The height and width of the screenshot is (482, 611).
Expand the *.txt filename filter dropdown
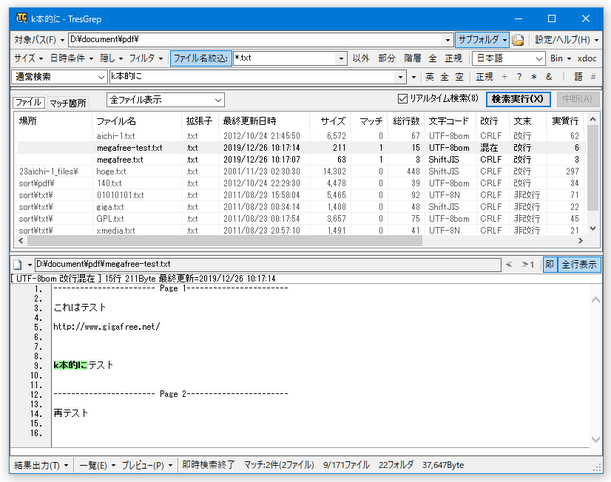pyautogui.click(x=341, y=58)
